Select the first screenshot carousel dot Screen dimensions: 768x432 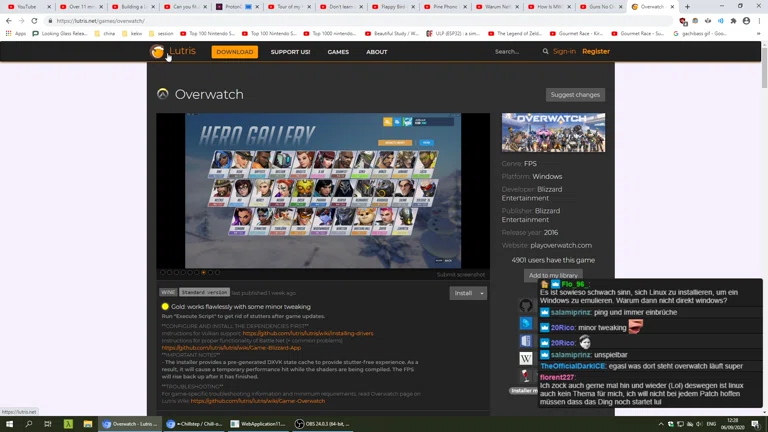[163, 272]
